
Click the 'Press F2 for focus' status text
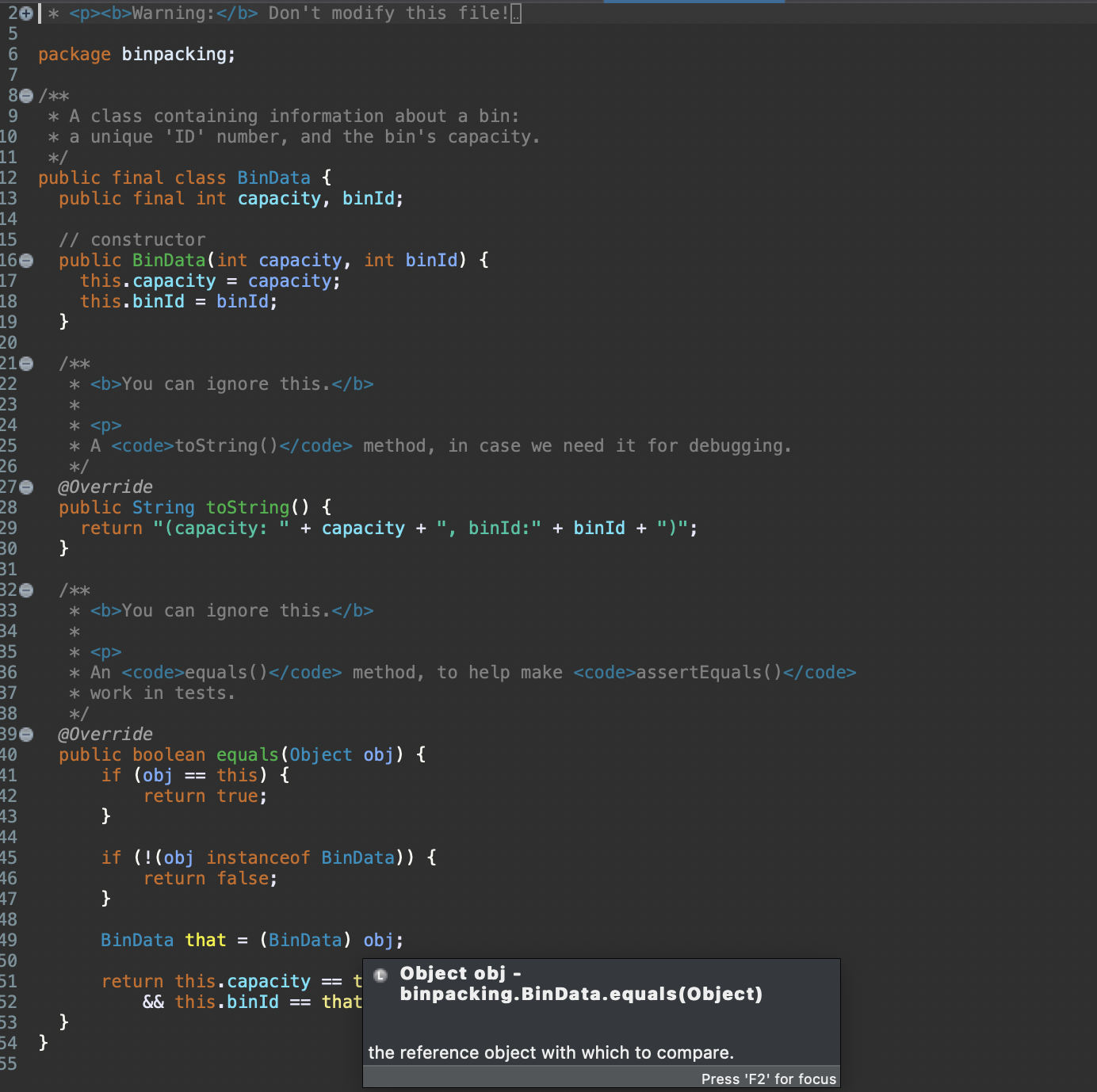[x=767, y=1079]
